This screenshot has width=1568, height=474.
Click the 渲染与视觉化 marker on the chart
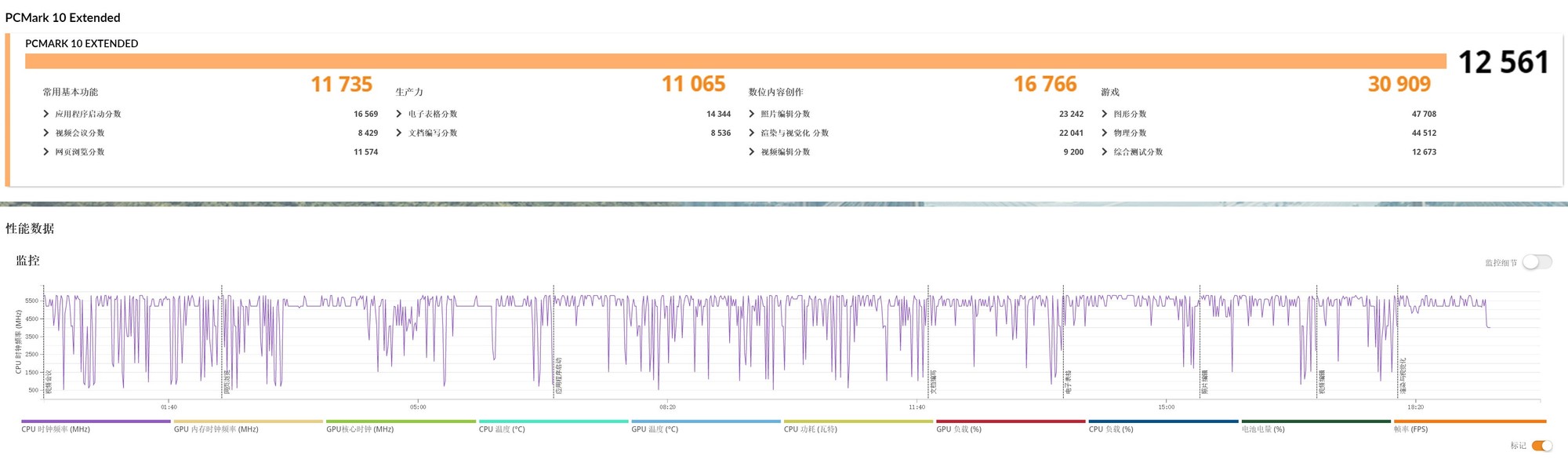pyautogui.click(x=1403, y=376)
